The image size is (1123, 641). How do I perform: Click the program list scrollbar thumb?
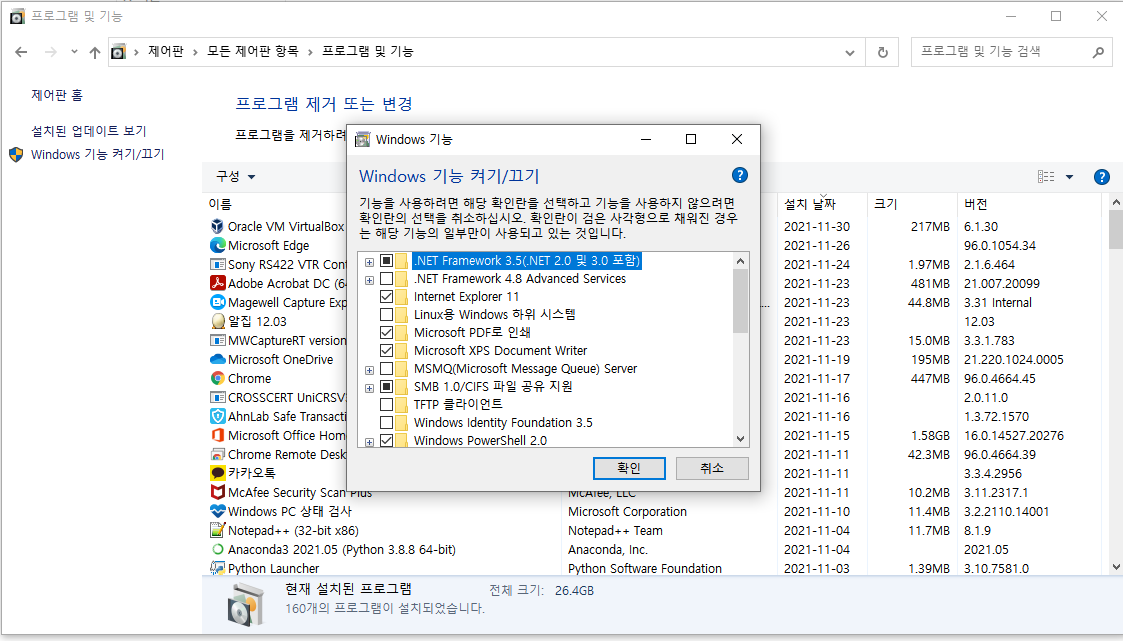point(1116,229)
